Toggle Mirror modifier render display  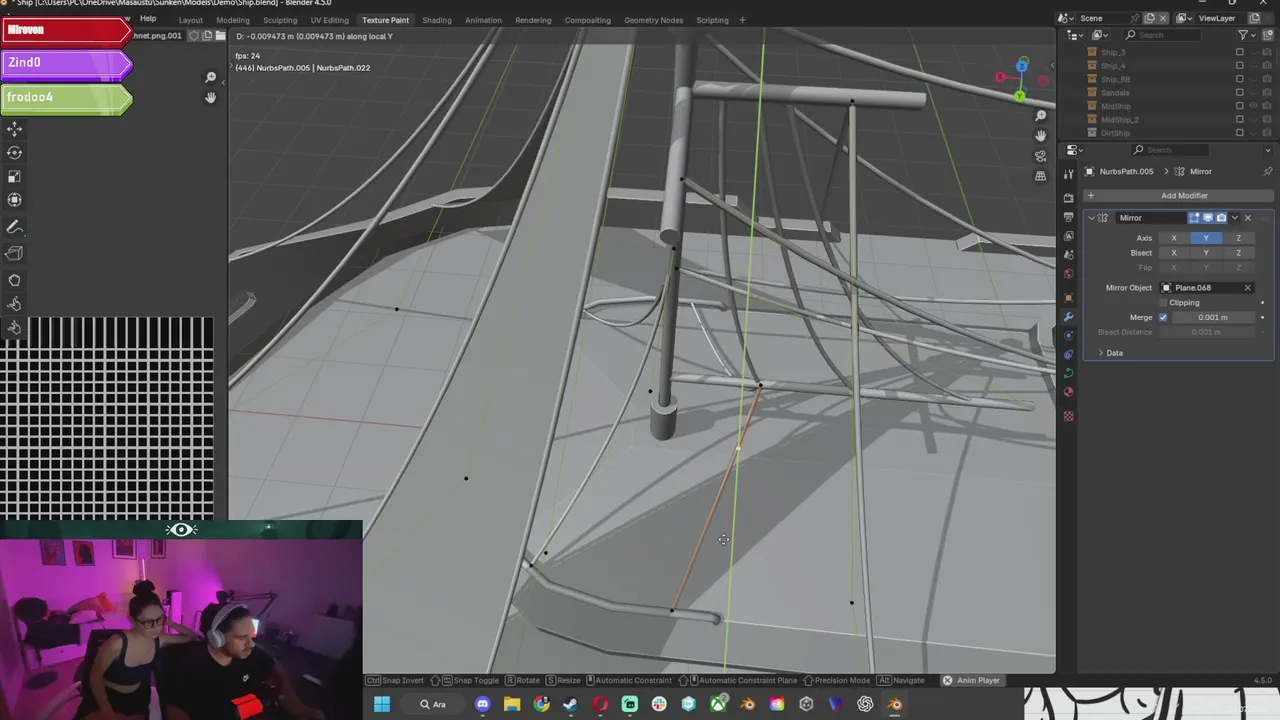click(x=1221, y=218)
